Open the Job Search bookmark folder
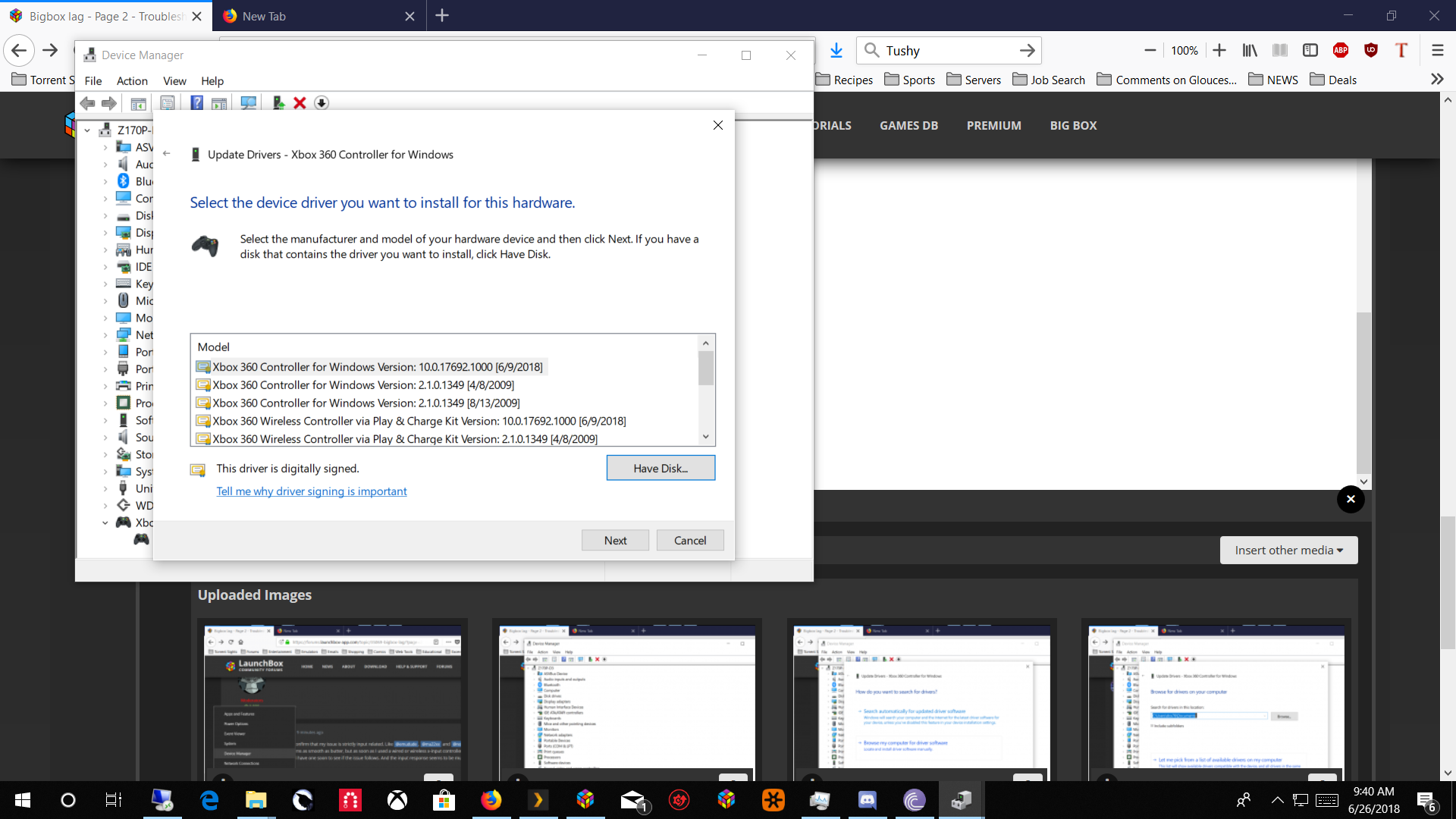Viewport: 1456px width, 819px height. pyautogui.click(x=1049, y=80)
